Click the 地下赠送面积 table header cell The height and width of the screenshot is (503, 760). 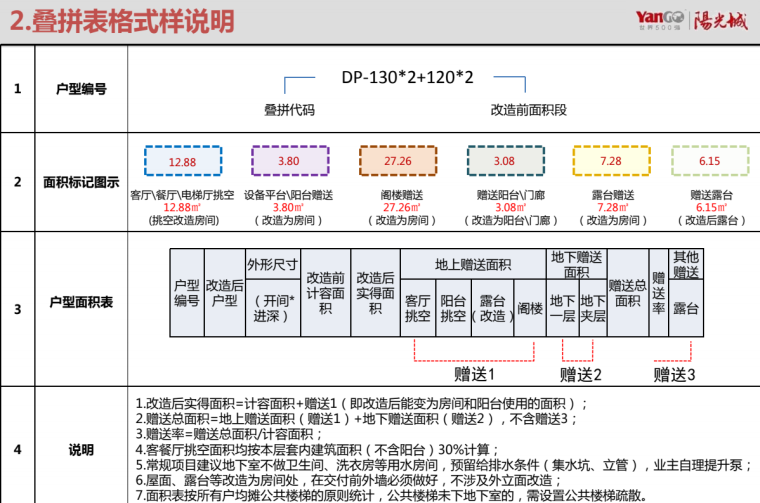click(577, 264)
